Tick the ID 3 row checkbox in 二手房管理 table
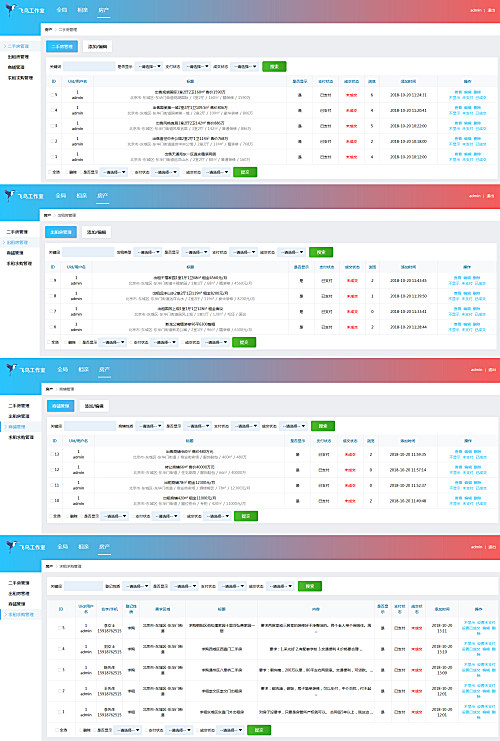This screenshot has width=500, height=741. coord(52,126)
